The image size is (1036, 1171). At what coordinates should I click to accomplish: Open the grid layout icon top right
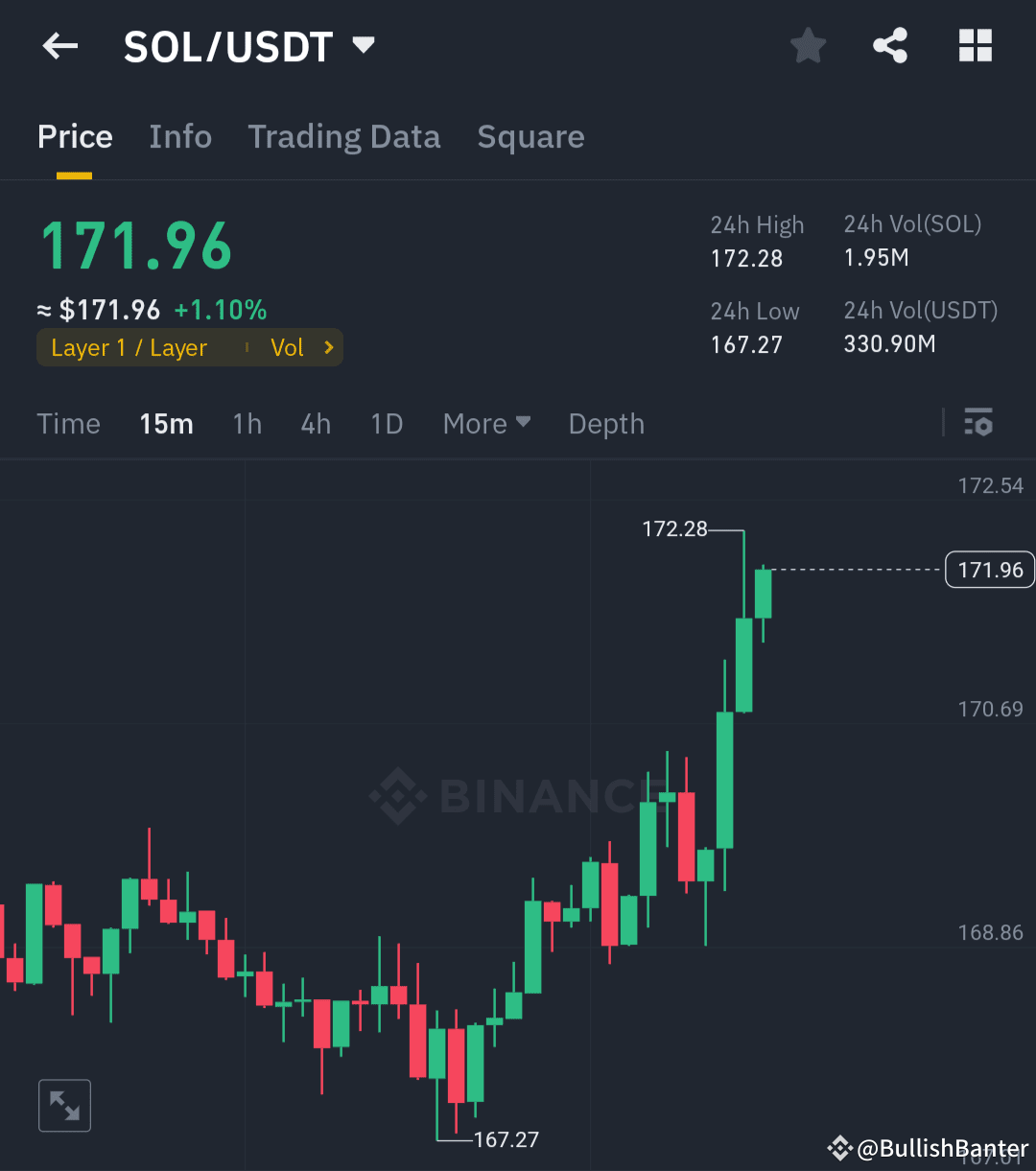tap(975, 45)
